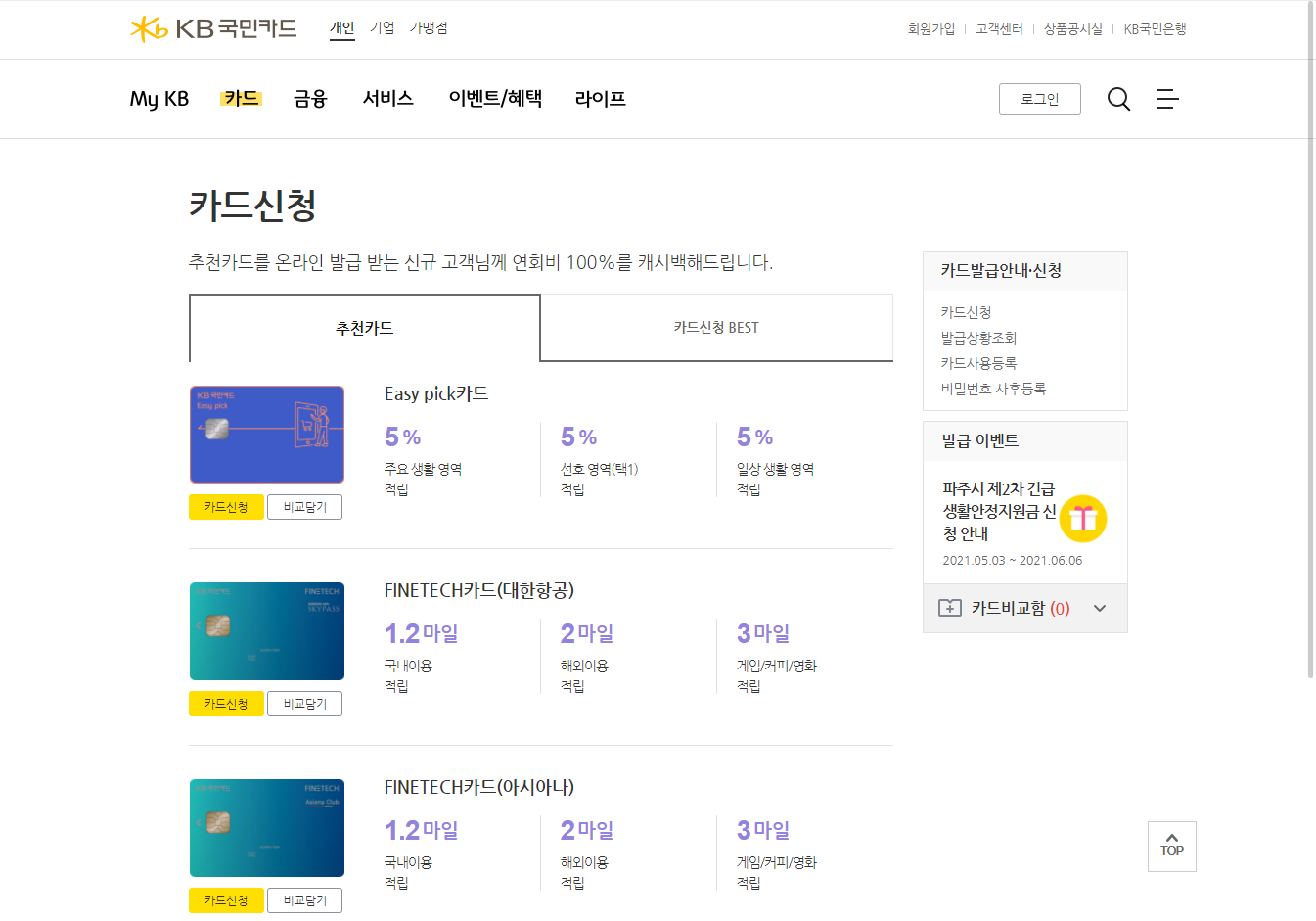Open 비밀번호 사후등록 in the side menu
The width and height of the screenshot is (1316, 921).
[993, 389]
